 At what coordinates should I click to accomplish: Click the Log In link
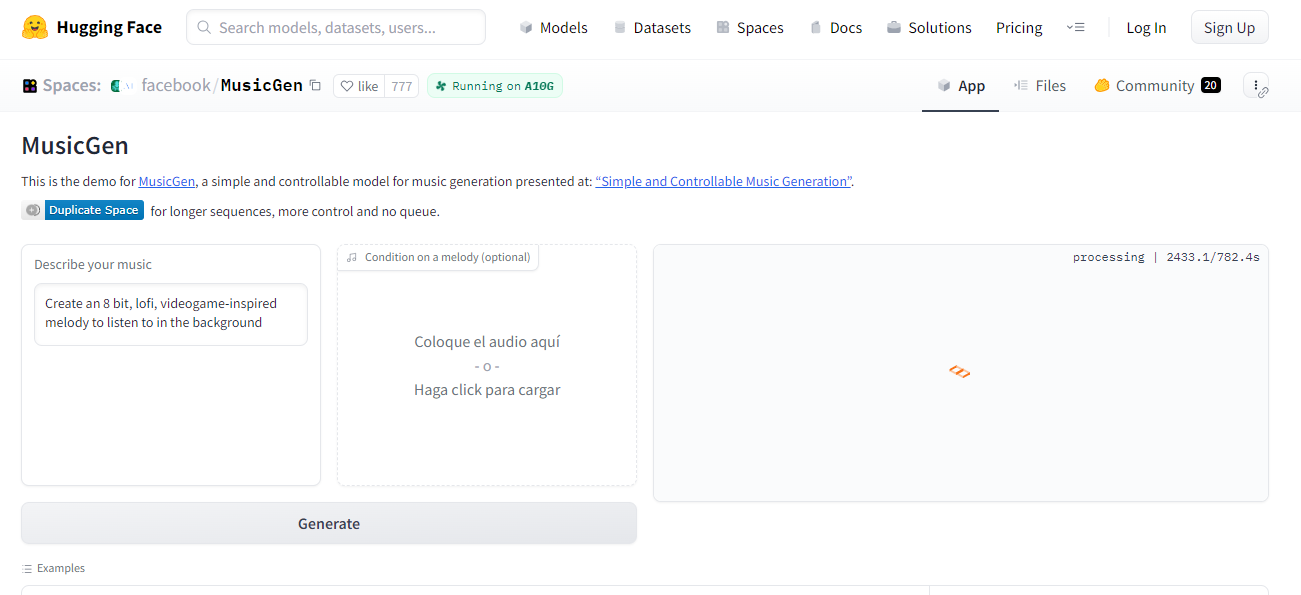(1146, 28)
